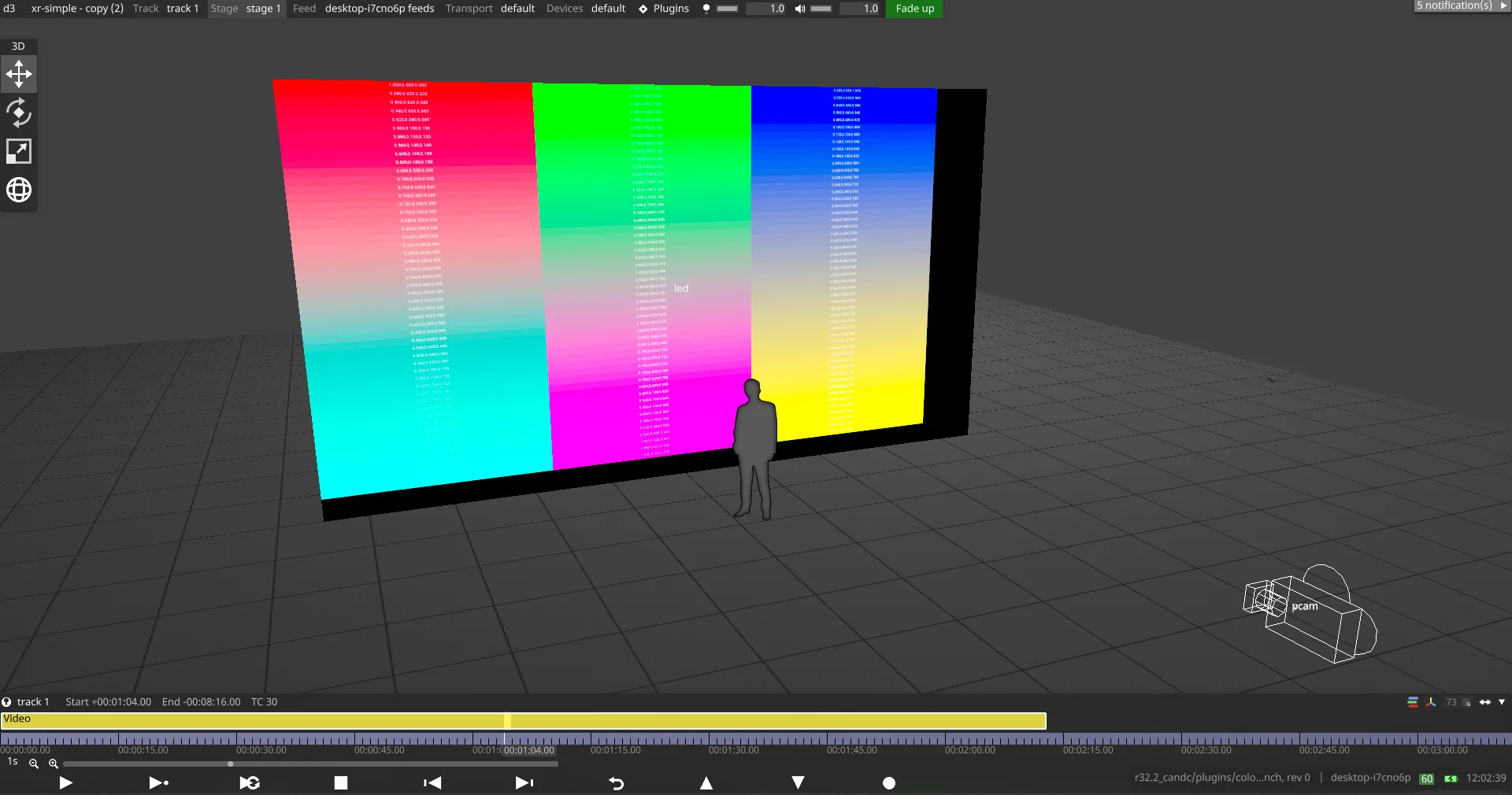Select the rotate/orbit camera tool
Image resolution: width=1512 pixels, height=795 pixels.
click(x=19, y=113)
